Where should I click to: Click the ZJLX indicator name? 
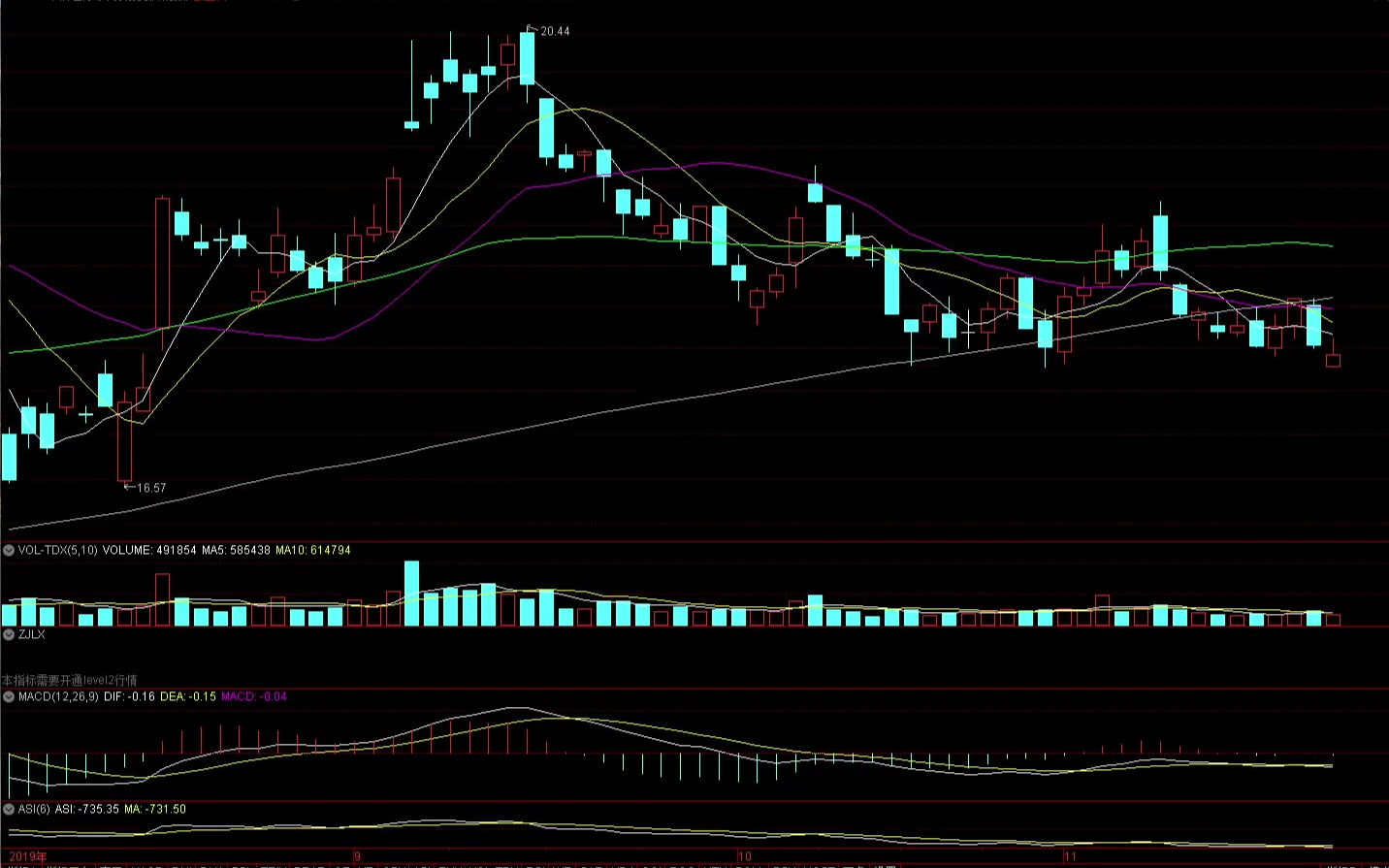pyautogui.click(x=32, y=634)
